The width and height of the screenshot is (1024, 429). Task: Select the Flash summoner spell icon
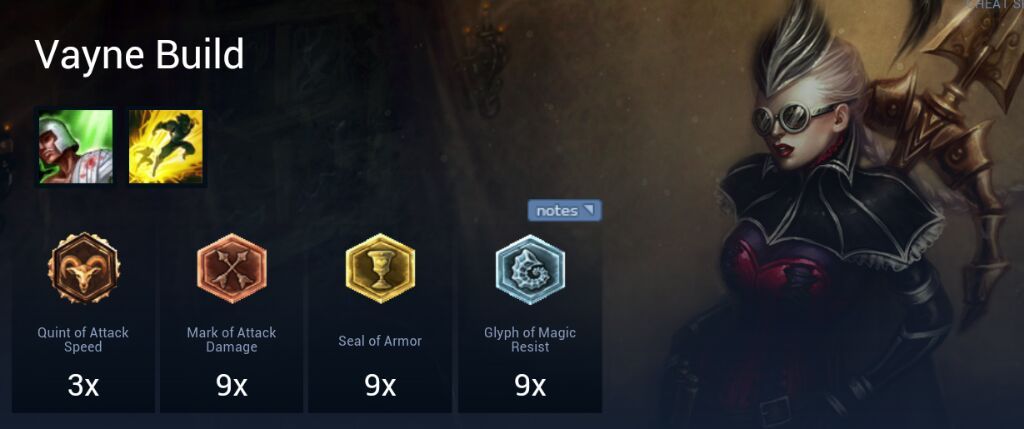[166, 146]
